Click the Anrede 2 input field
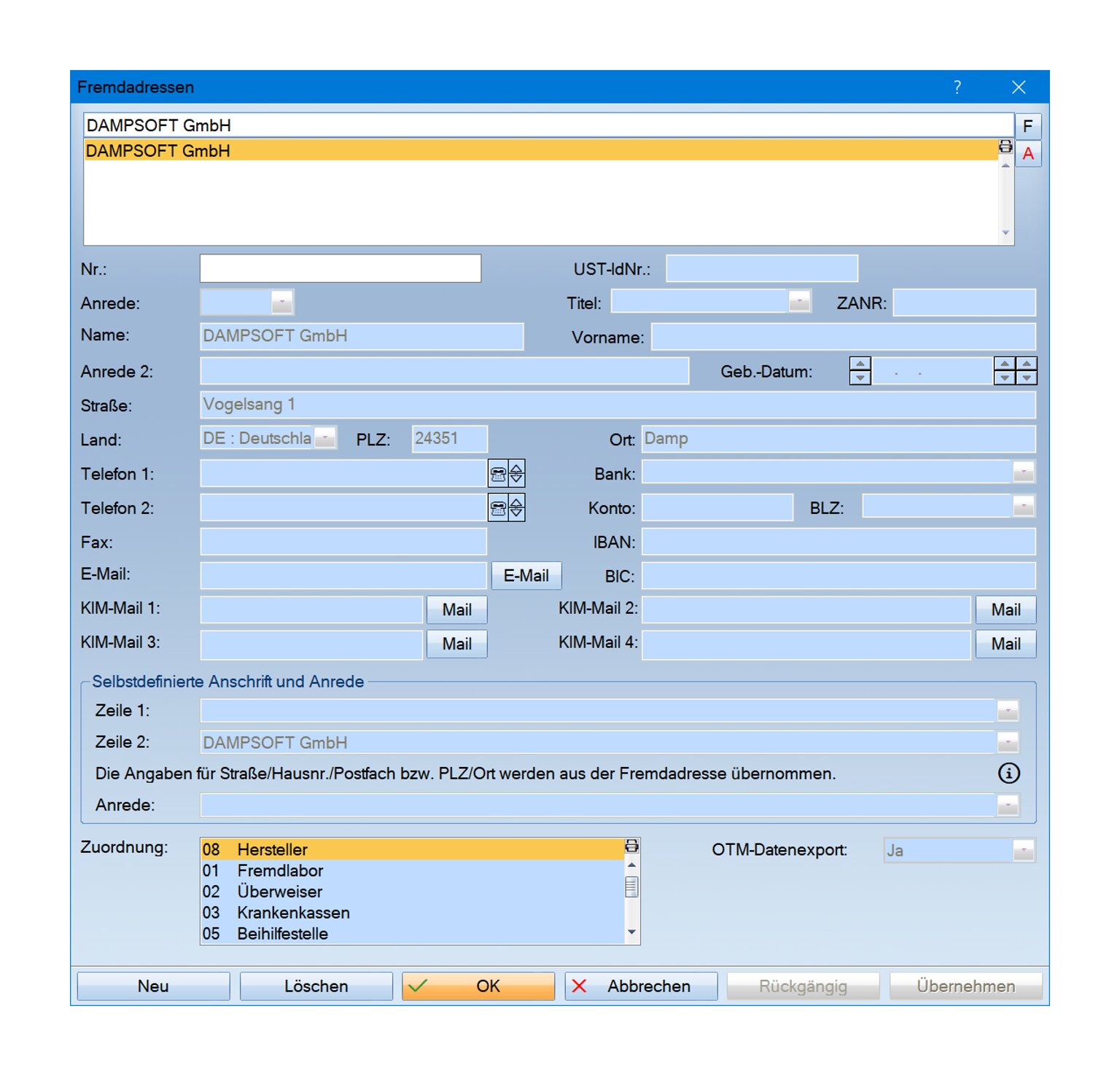The image size is (1120, 1076). [x=445, y=371]
